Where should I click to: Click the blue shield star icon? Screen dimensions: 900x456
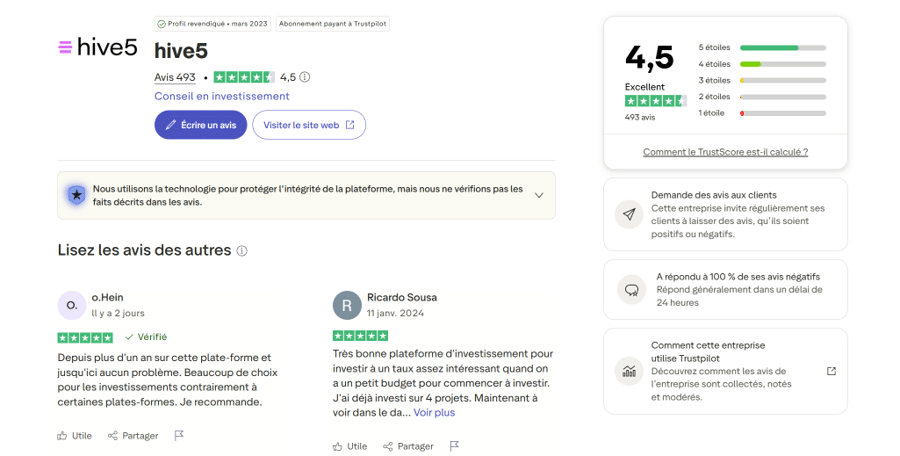[76, 195]
